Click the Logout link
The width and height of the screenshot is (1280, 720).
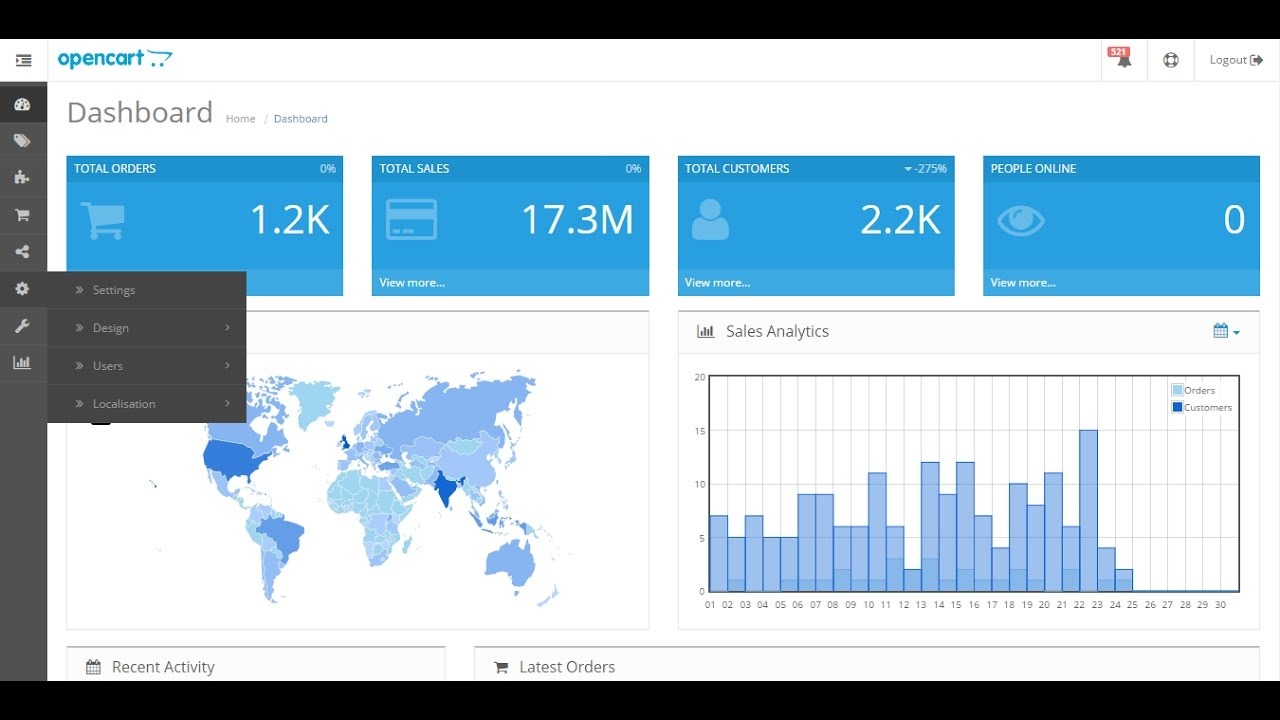pos(1236,60)
